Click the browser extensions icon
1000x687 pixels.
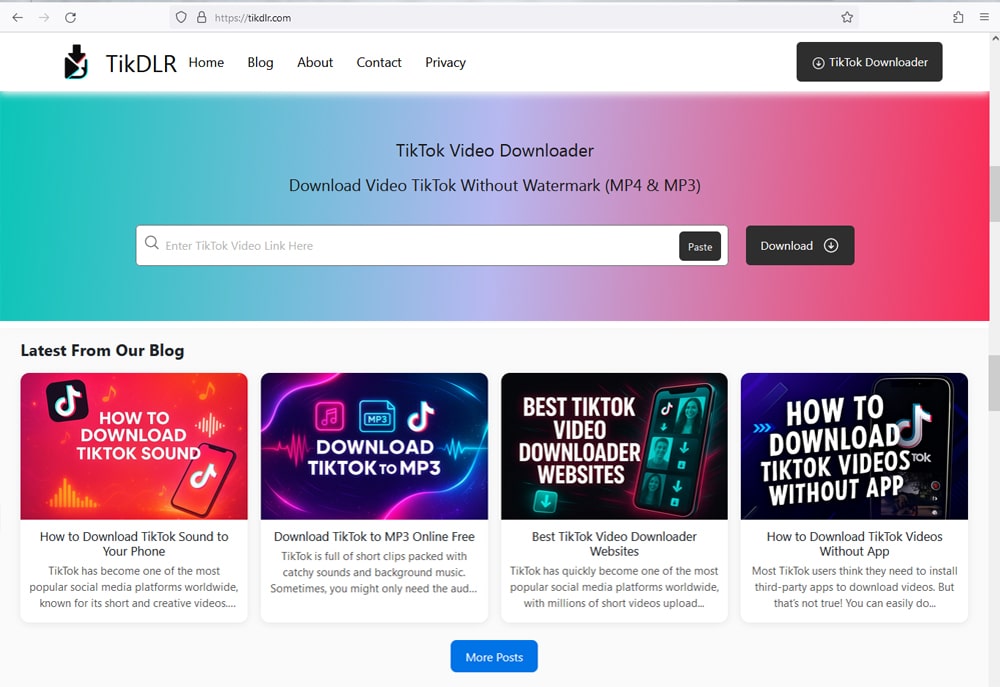[x=956, y=17]
